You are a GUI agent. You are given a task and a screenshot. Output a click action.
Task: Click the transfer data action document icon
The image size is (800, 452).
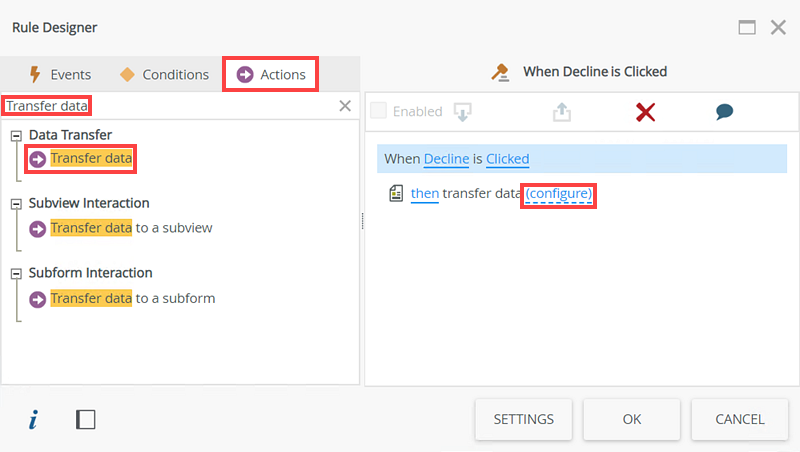(x=396, y=193)
